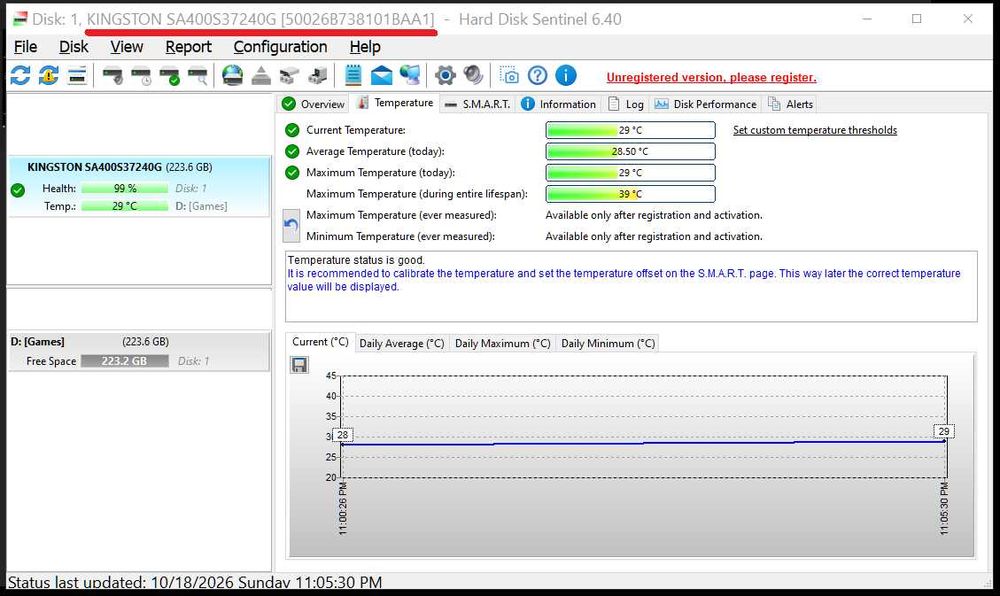
Task: Click the disk with magnifier icon
Action: tap(198, 76)
